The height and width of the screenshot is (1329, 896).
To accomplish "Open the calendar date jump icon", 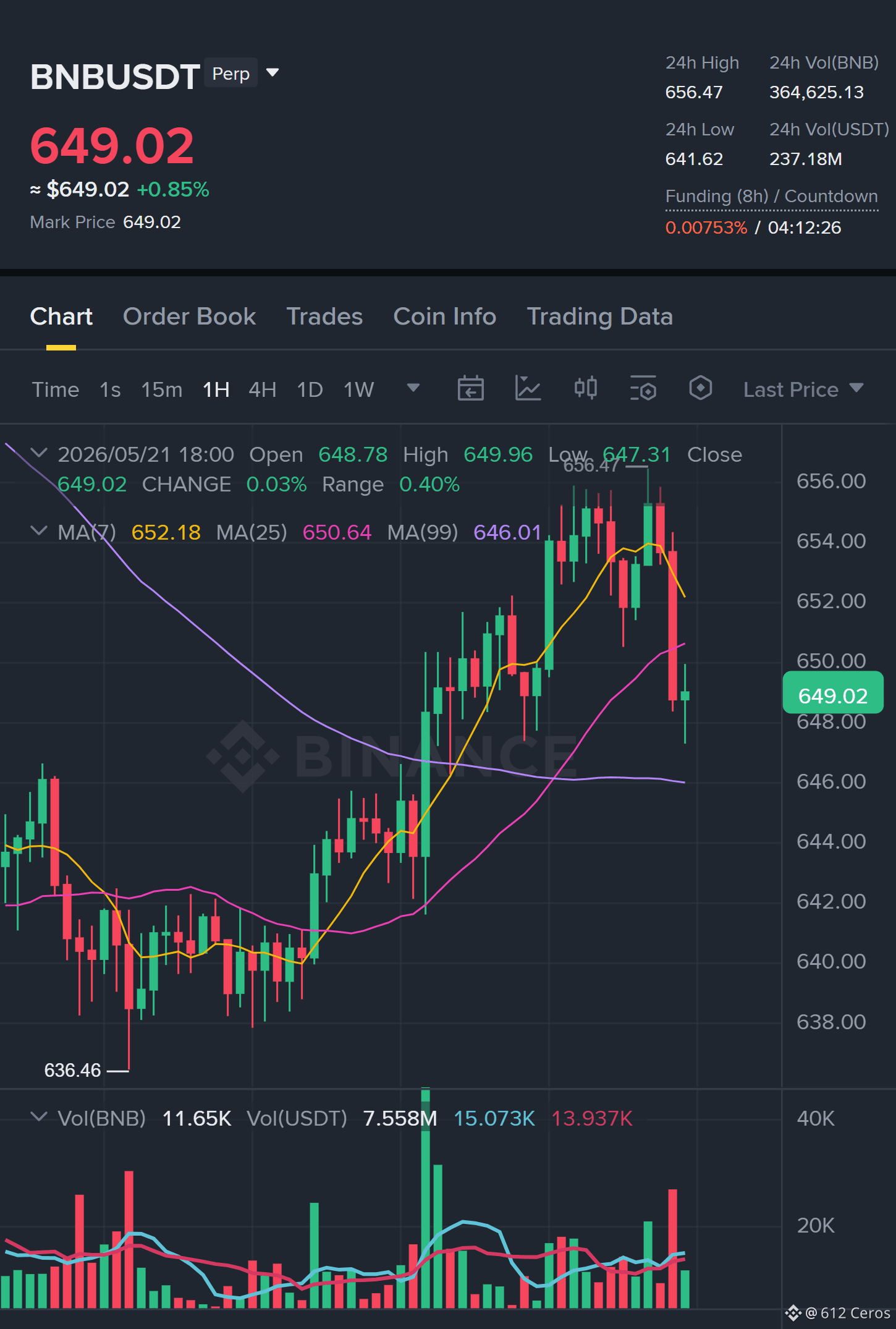I will click(470, 389).
